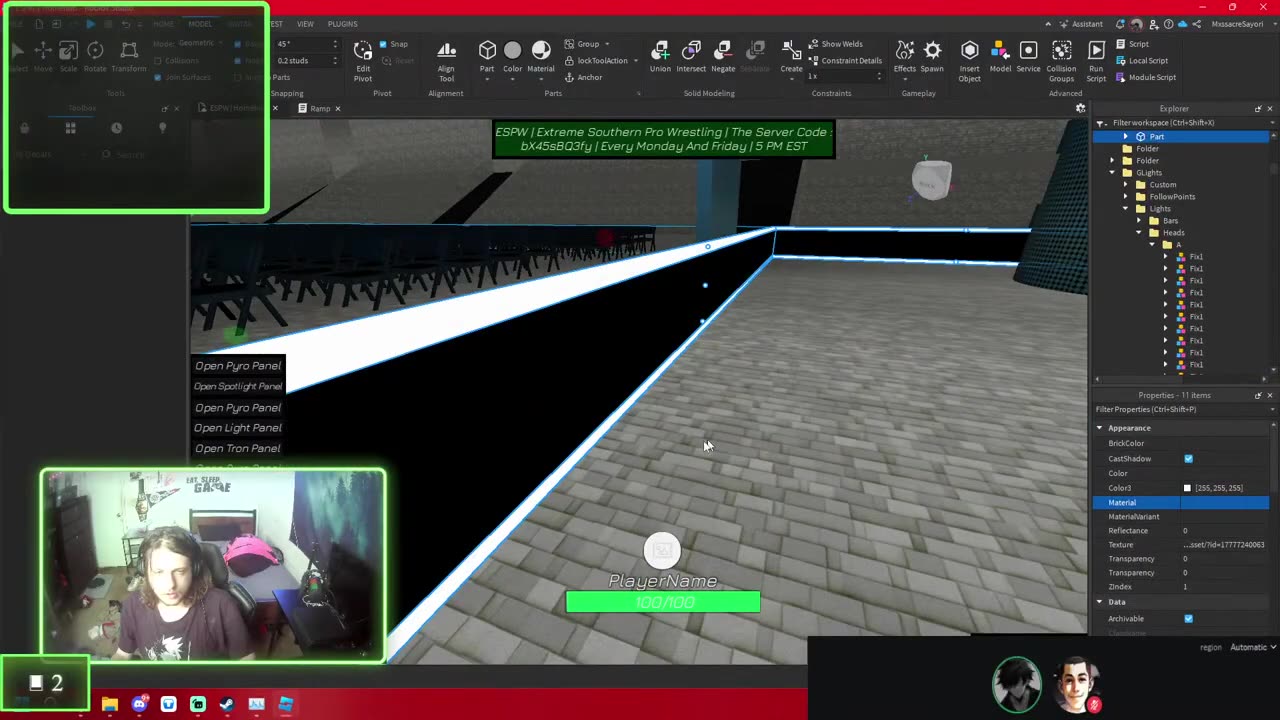Open Discord from the taskbar
Screen dimensions: 1280x720
point(139,705)
